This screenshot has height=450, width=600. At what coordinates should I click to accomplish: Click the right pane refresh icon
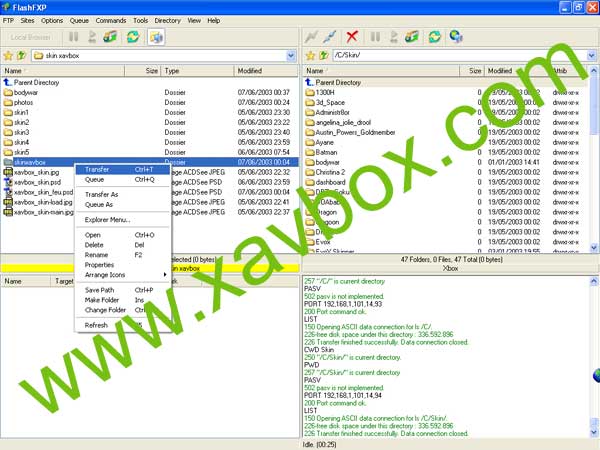435,37
